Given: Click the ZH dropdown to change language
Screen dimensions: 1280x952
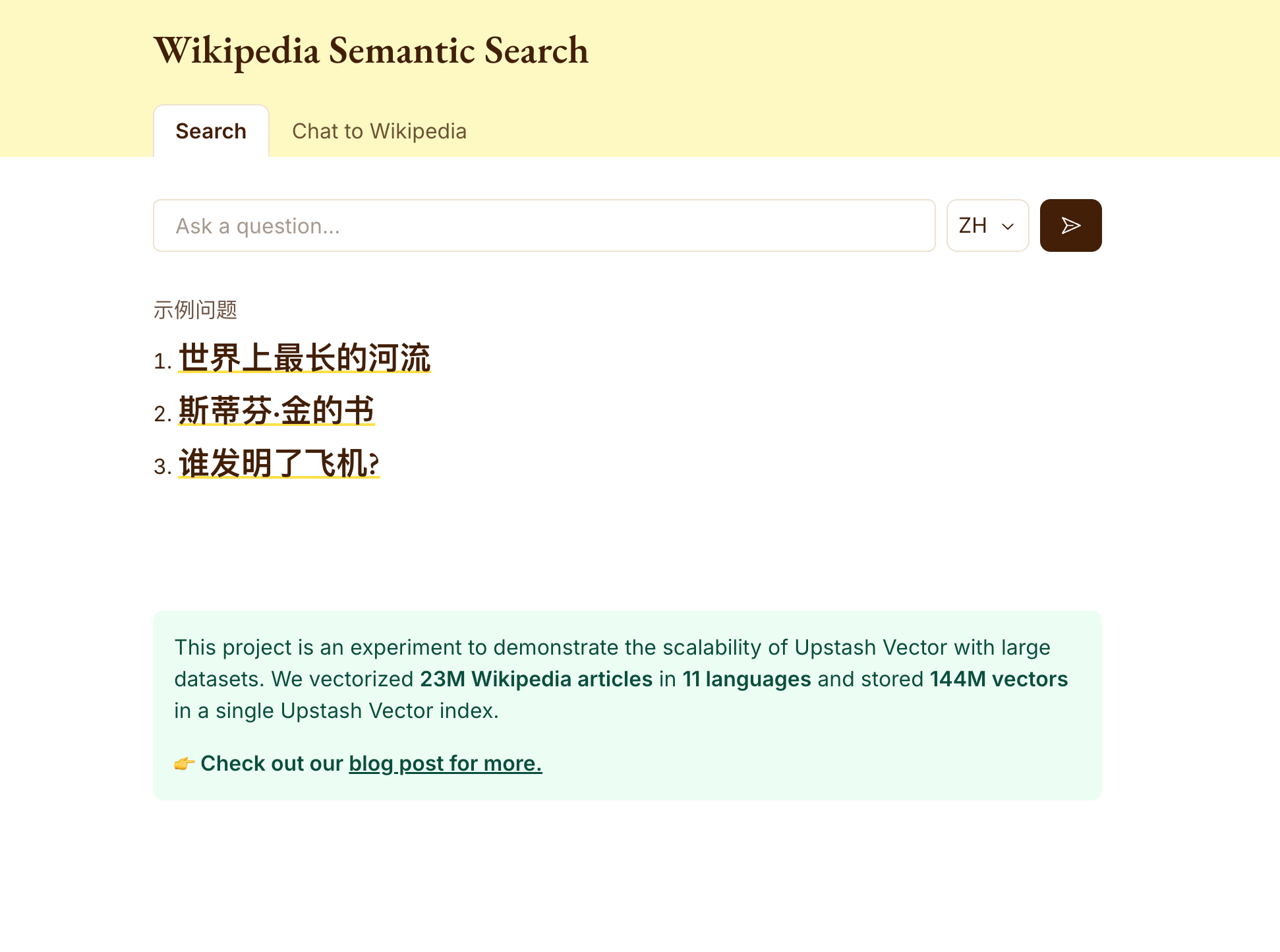Looking at the screenshot, I should (988, 225).
